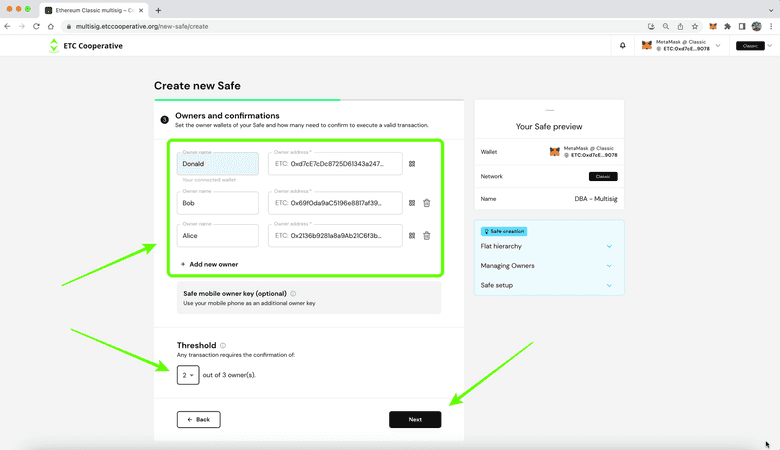Image resolution: width=780 pixels, height=450 pixels.
Task: Scan QR code for Alice's address
Action: tap(412, 236)
